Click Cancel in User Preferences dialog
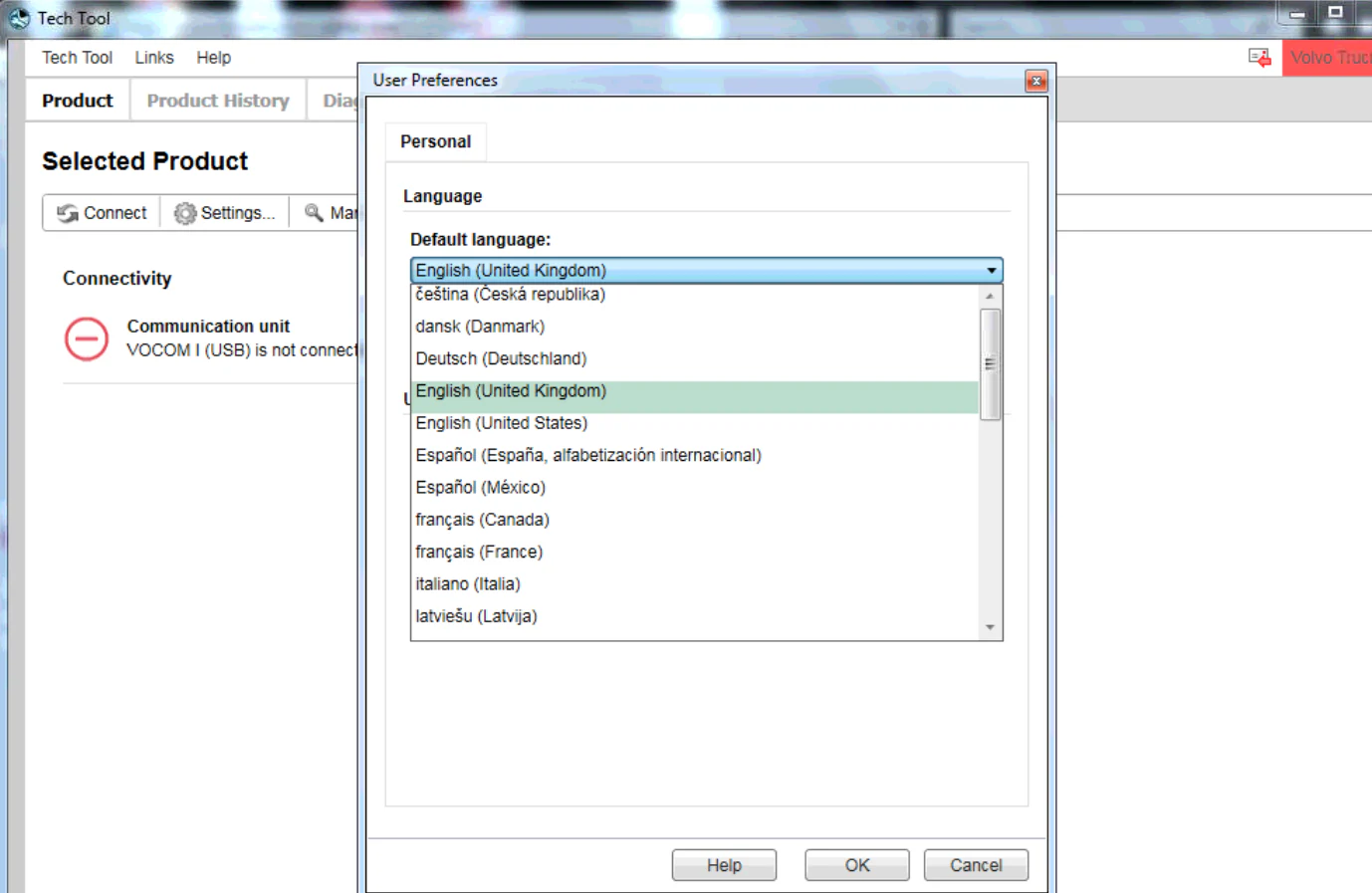 click(976, 865)
